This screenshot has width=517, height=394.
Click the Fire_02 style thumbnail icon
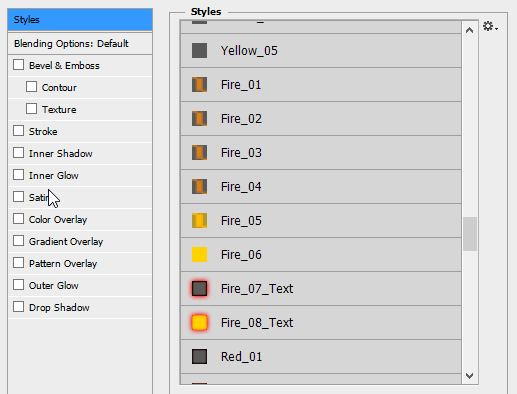point(199,118)
